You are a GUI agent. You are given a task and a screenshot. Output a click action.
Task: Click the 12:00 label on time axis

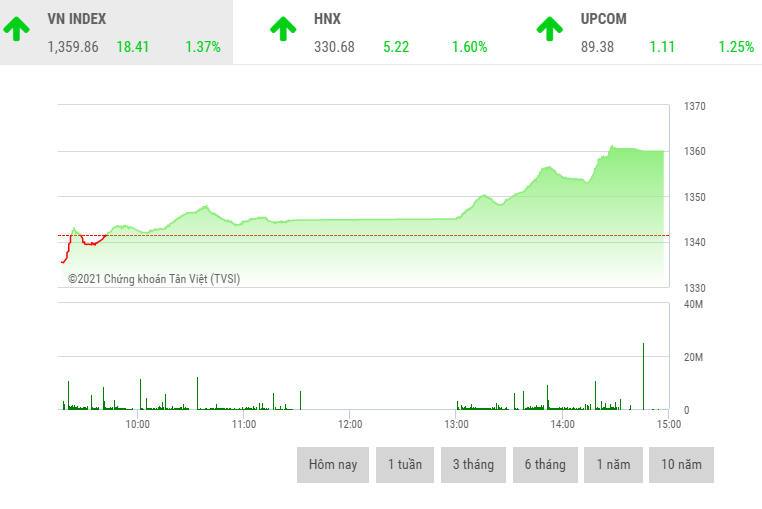coord(350,424)
